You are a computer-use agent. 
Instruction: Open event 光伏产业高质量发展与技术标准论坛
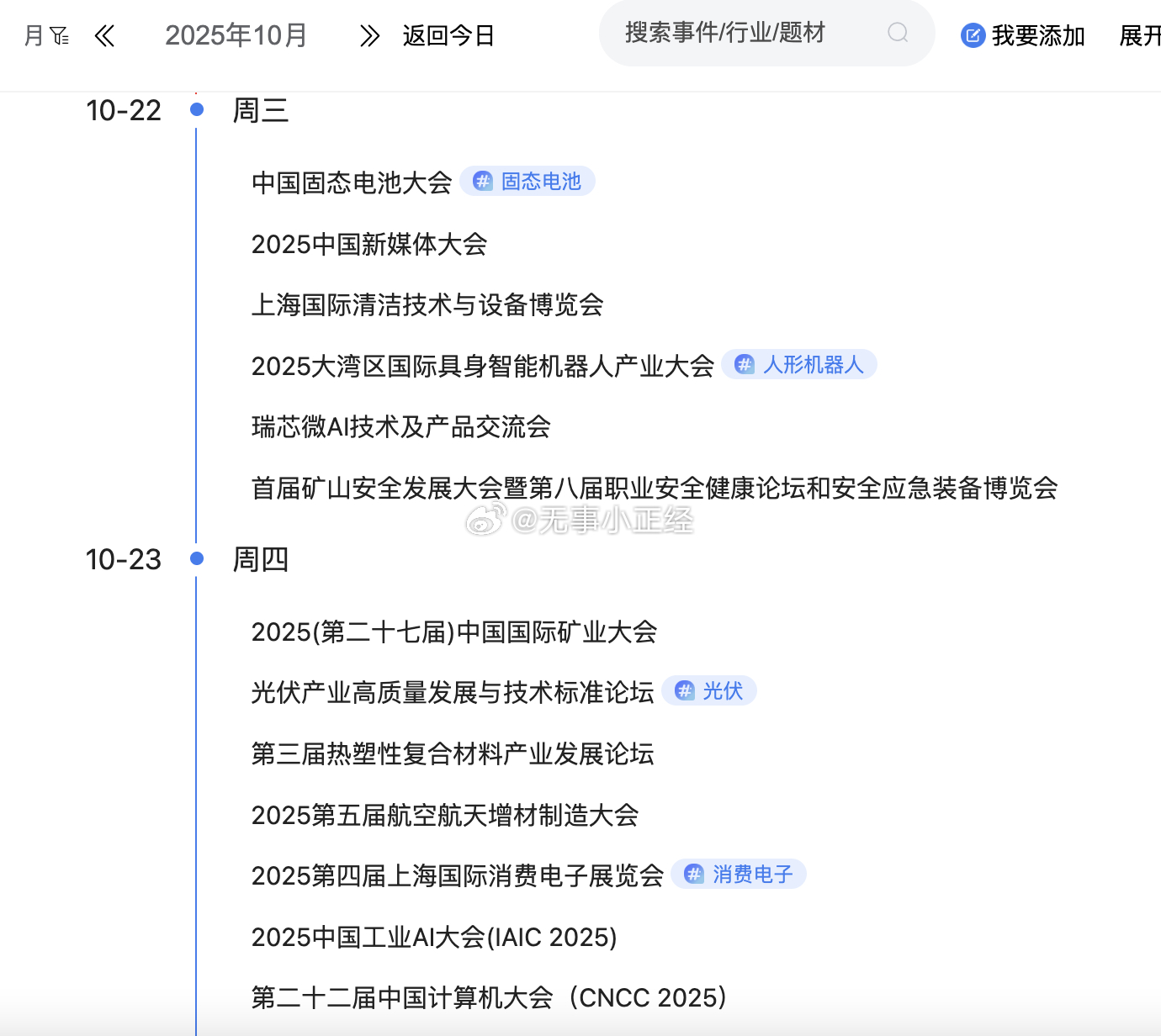tap(453, 692)
